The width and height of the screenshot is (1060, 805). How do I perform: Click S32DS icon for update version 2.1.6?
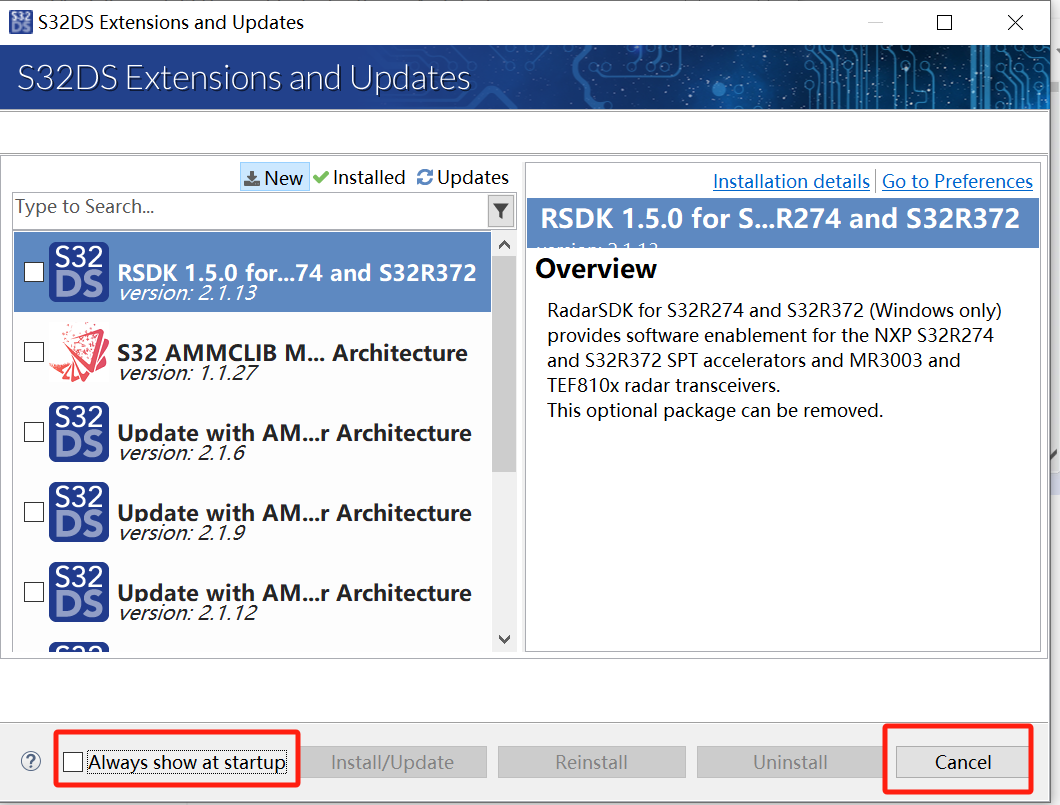78,432
